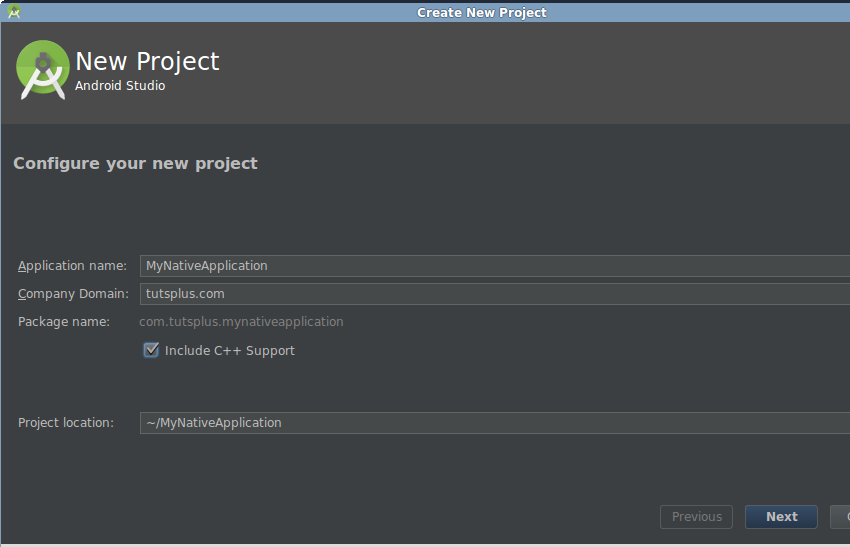Click the disabled Previous button
Viewport: 850px width, 547px height.
tap(697, 517)
